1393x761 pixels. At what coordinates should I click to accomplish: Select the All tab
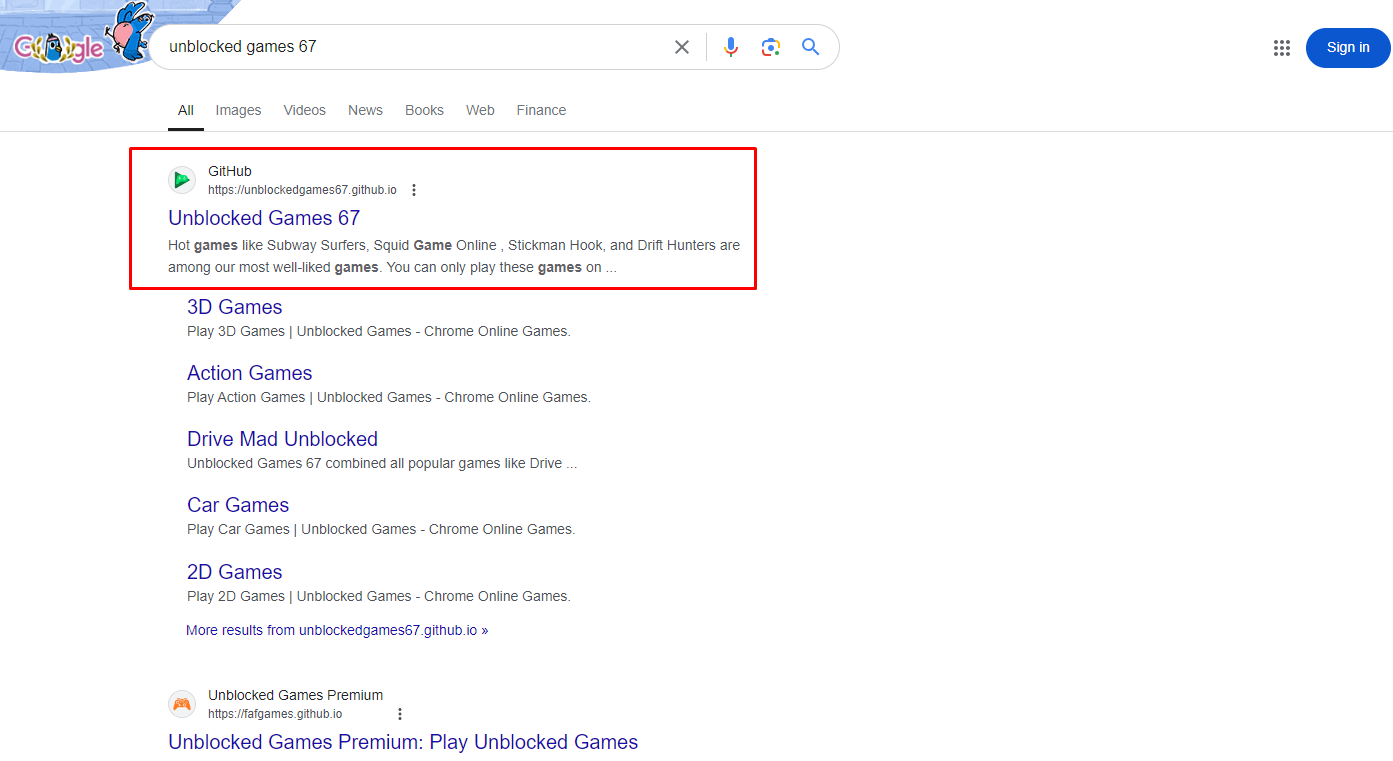186,110
